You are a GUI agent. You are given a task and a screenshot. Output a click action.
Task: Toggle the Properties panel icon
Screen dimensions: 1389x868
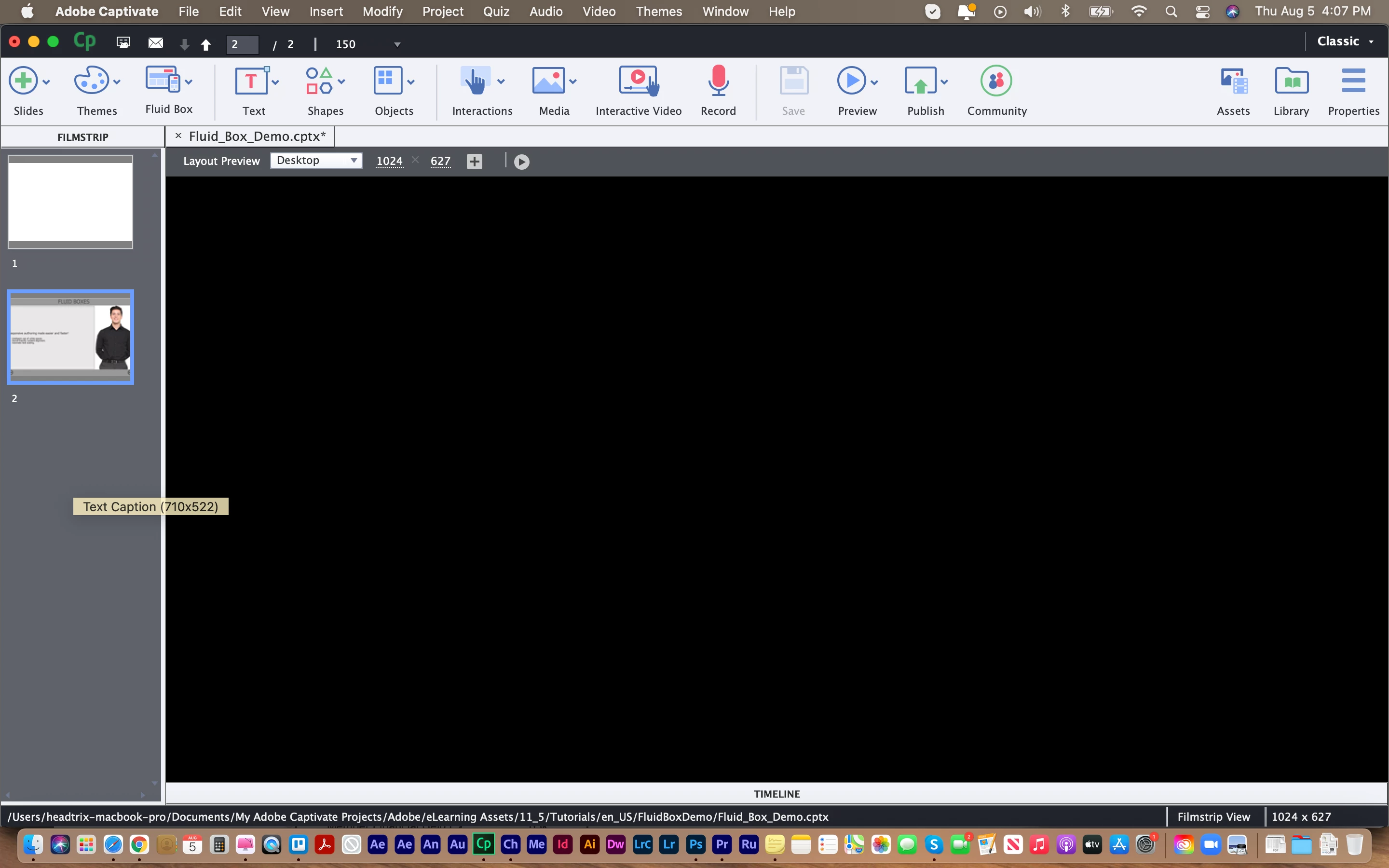point(1353,81)
